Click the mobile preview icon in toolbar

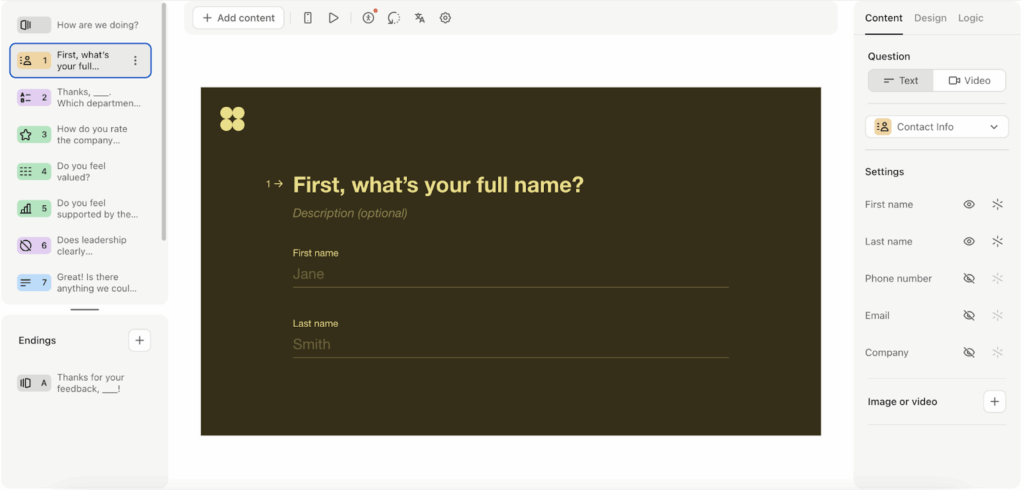coord(308,18)
